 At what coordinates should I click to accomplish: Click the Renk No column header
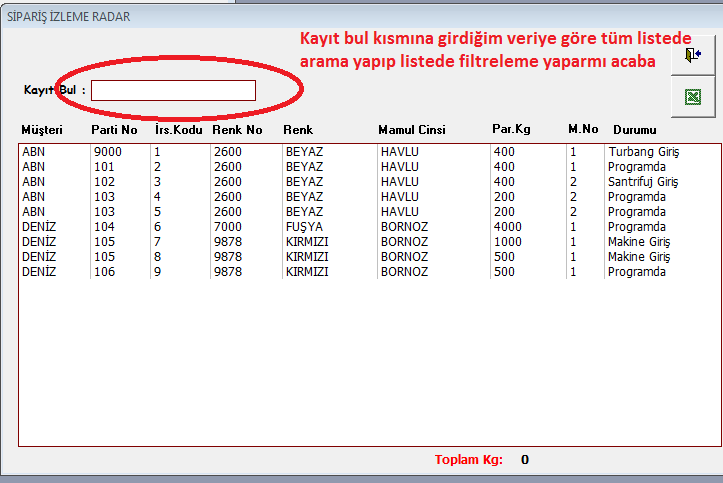(x=237, y=130)
